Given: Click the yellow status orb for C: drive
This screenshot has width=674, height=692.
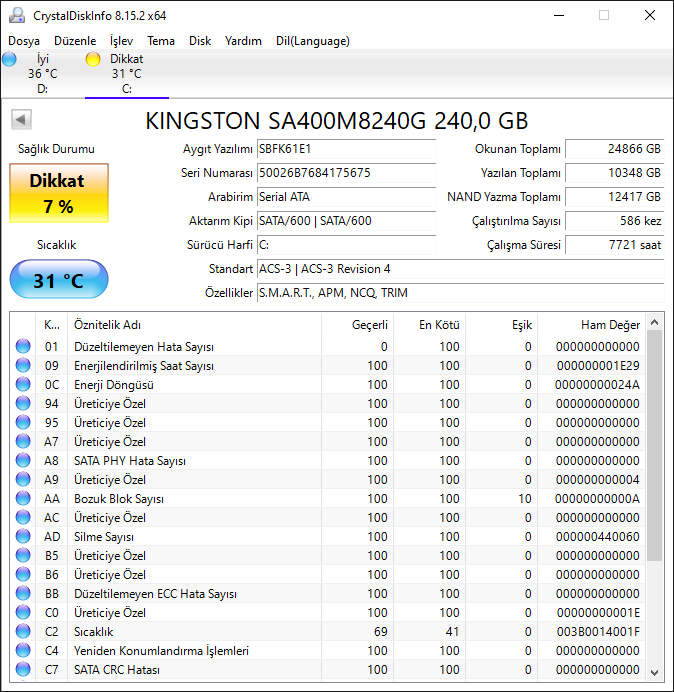Looking at the screenshot, I should point(93,59).
